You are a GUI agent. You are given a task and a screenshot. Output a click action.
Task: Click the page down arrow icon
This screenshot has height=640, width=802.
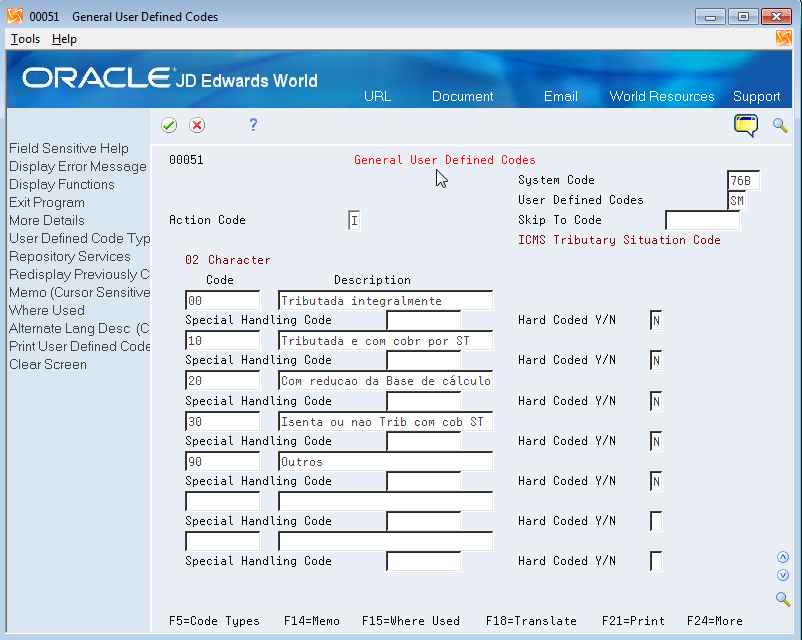coord(783,575)
